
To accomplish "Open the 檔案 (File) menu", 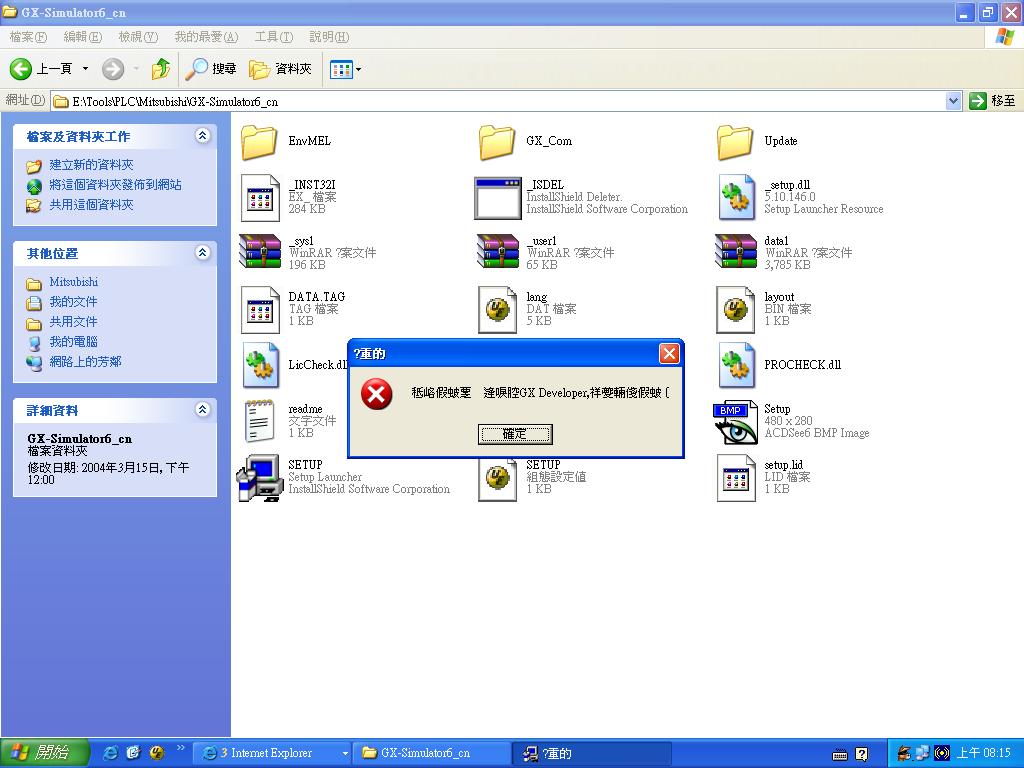I will coord(28,37).
